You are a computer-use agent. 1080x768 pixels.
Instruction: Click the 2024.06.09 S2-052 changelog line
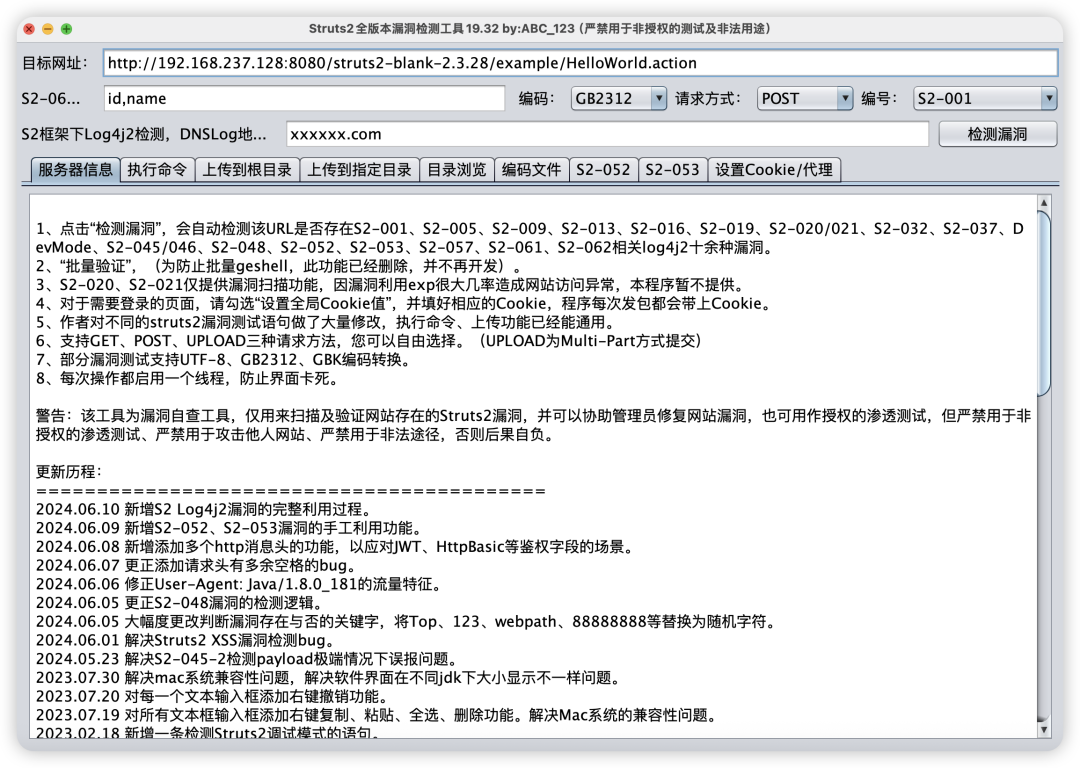[x=229, y=528]
